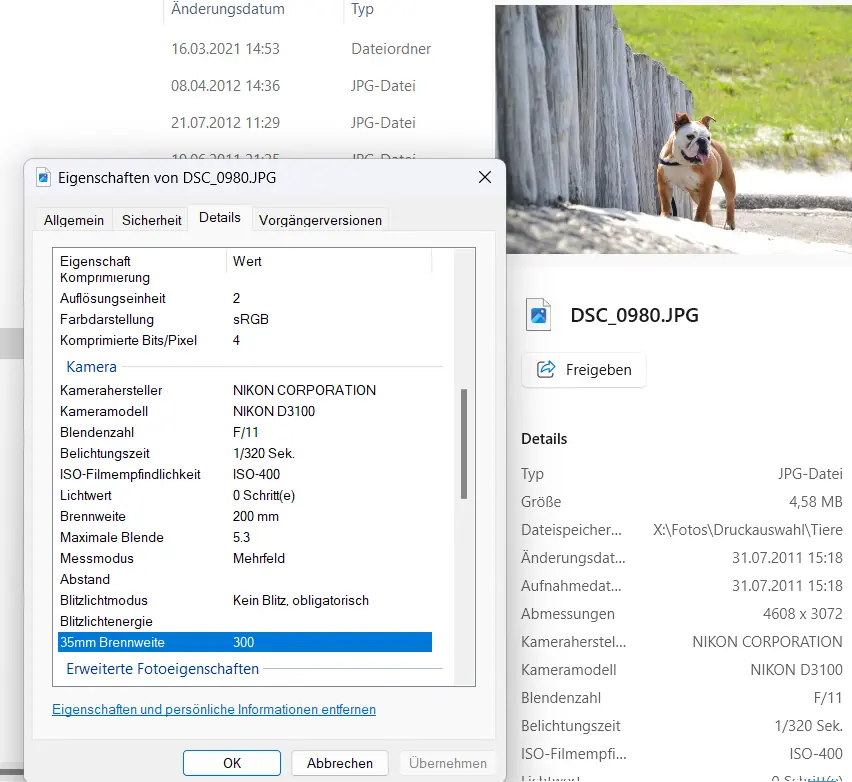This screenshot has width=852, height=782.
Task: Select the Vorgängerversionen tab
Action: coord(320,220)
